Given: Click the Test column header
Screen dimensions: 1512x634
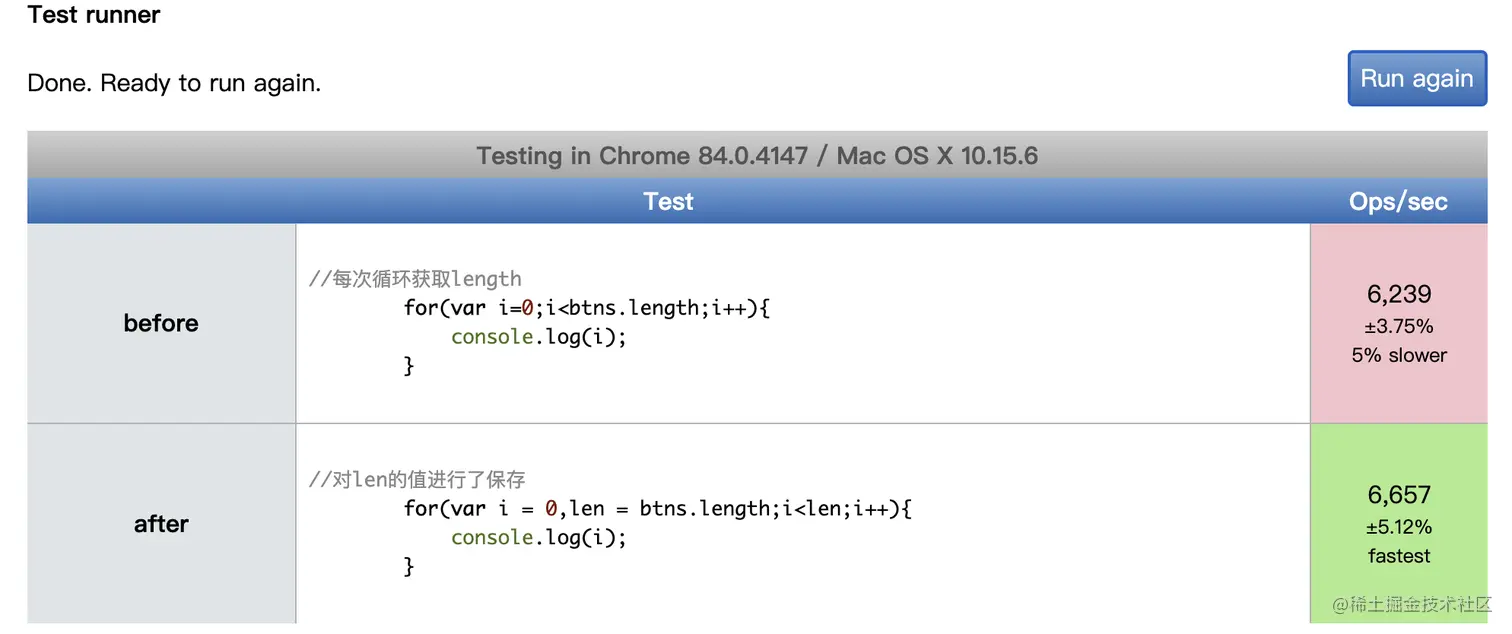Looking at the screenshot, I should pyautogui.click(x=668, y=201).
